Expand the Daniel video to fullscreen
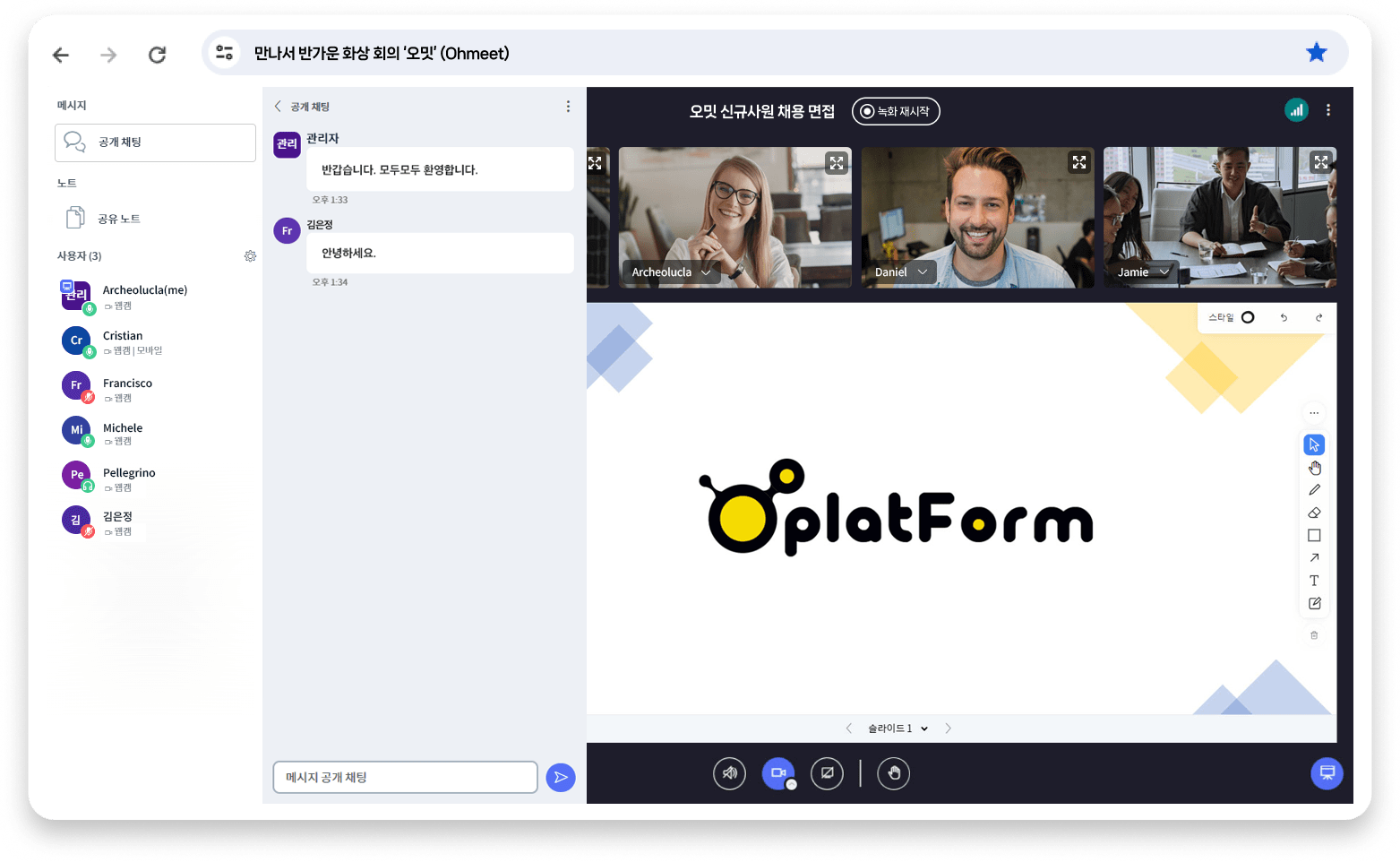 click(1079, 163)
